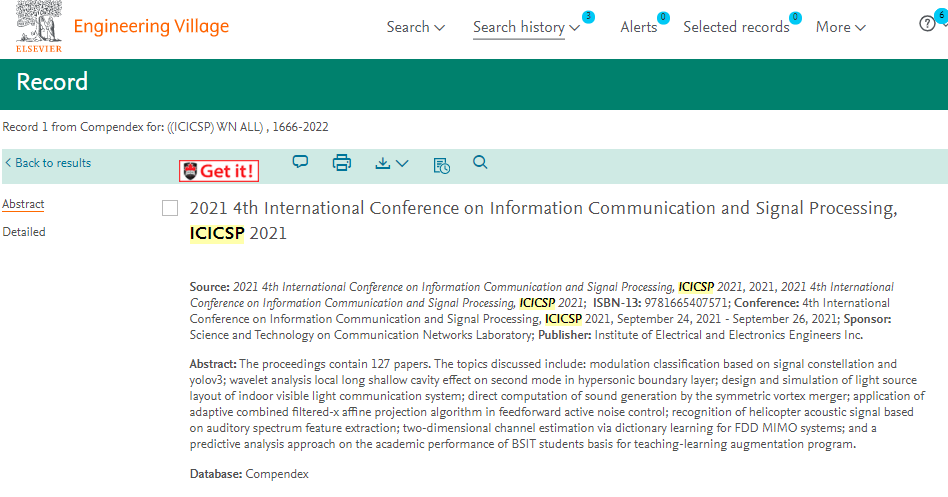View Selected records
948x497 pixels.
[x=736, y=27]
